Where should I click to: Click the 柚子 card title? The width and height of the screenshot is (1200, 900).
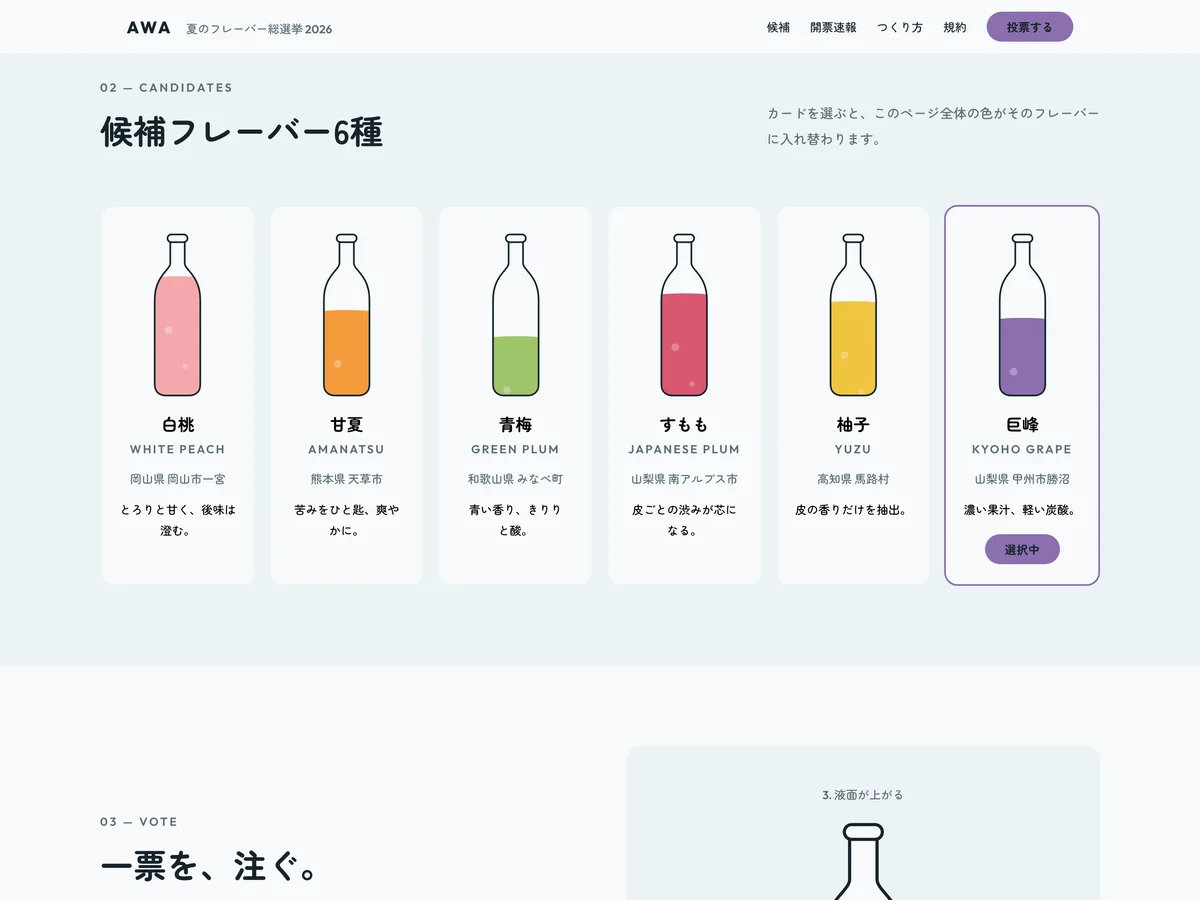coord(853,424)
